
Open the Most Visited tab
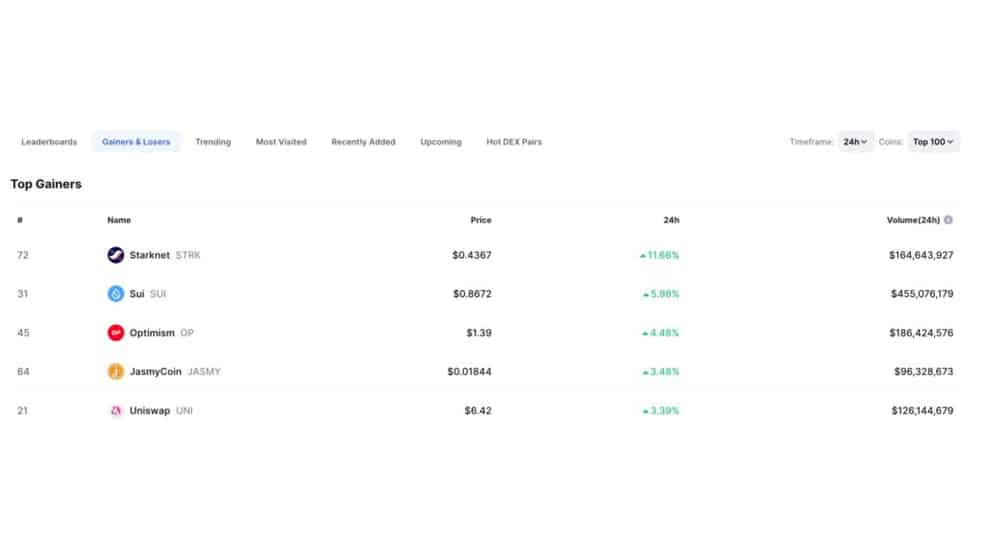[281, 142]
